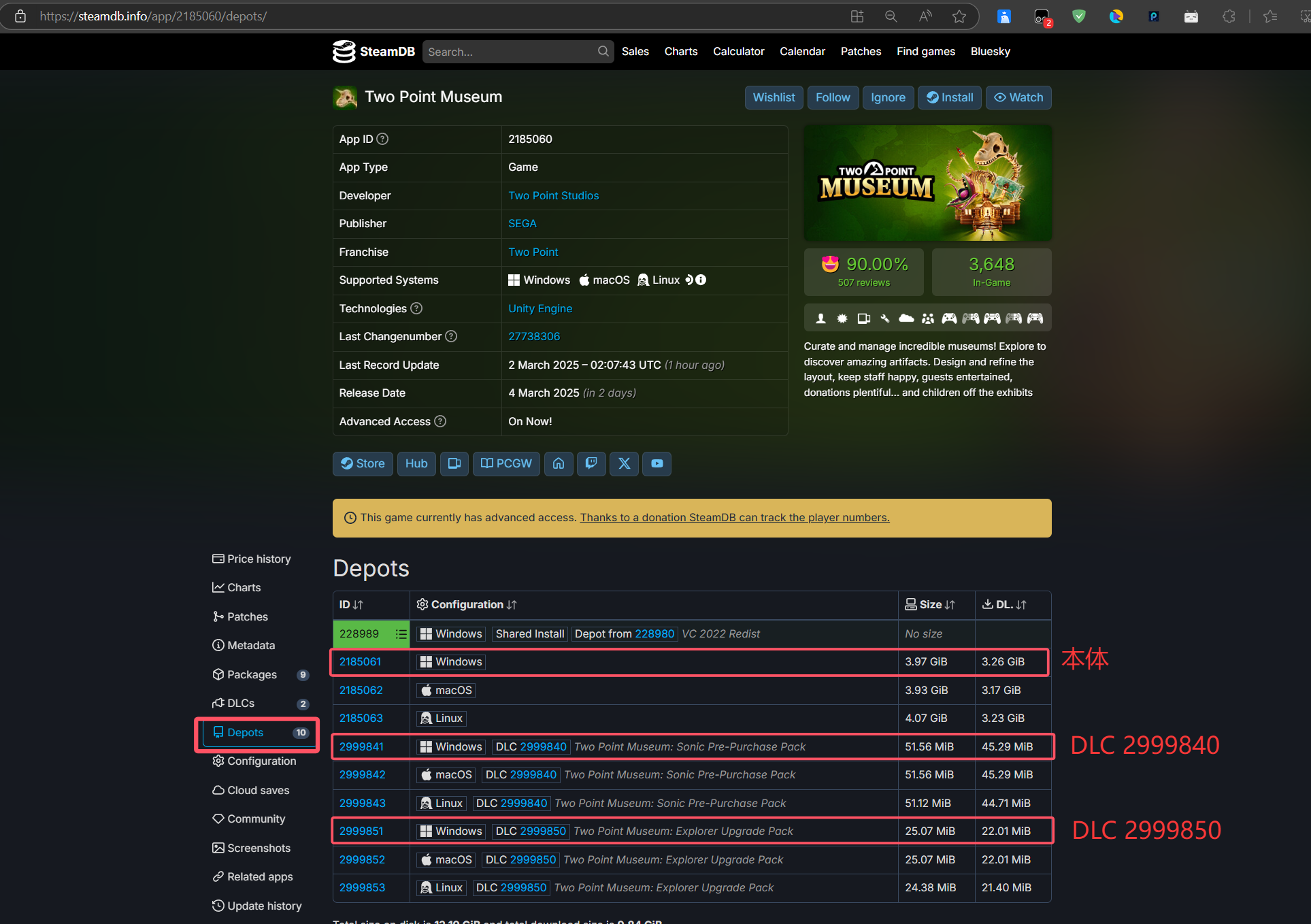The width and height of the screenshot is (1311, 924).
Task: Open the Bluesky menu item
Action: tap(990, 52)
